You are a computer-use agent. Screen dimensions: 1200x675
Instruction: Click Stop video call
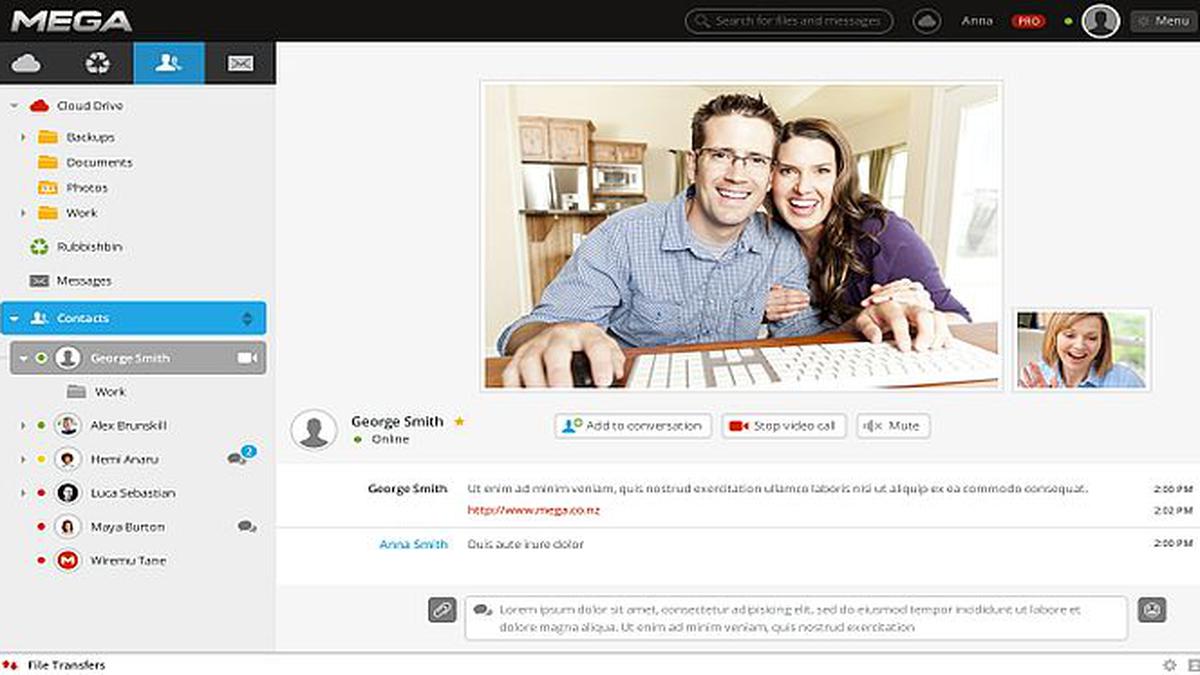pos(784,425)
